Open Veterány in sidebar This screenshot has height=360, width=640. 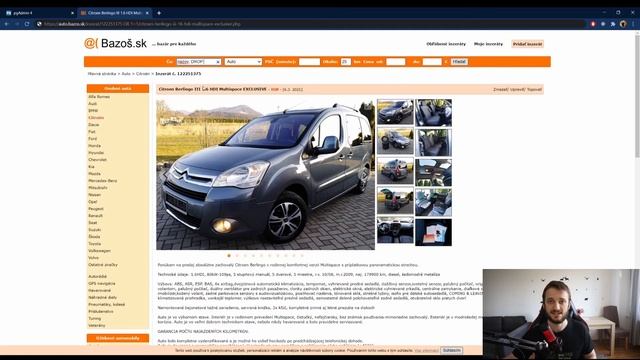coord(97,326)
